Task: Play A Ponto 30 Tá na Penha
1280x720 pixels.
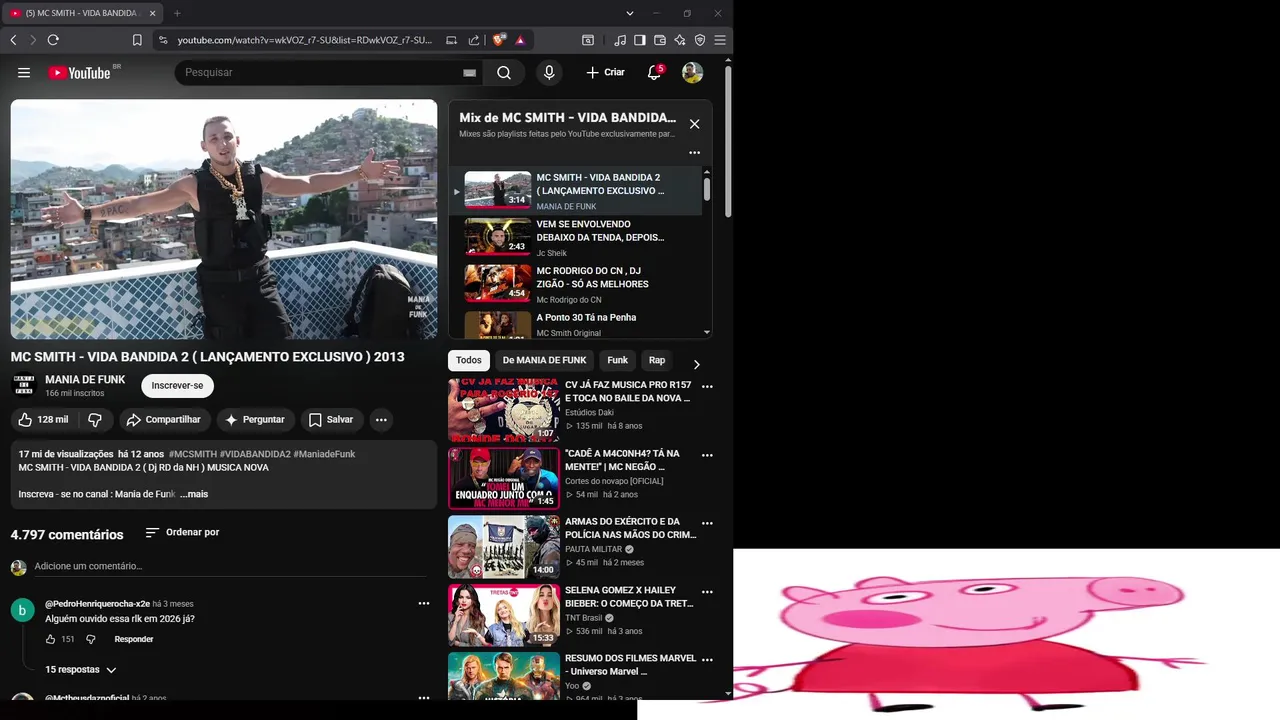Action: pyautogui.click(x=575, y=325)
